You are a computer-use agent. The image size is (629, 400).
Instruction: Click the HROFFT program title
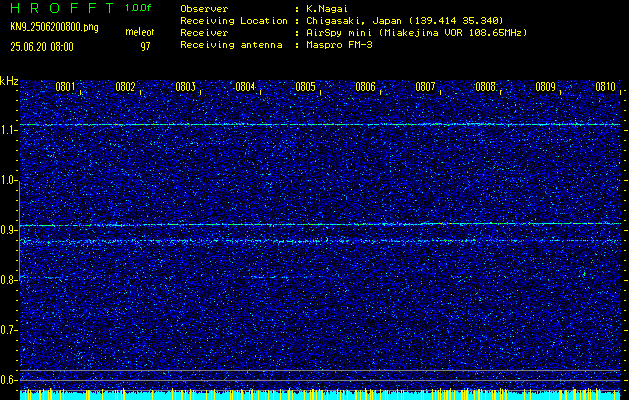tap(62, 8)
